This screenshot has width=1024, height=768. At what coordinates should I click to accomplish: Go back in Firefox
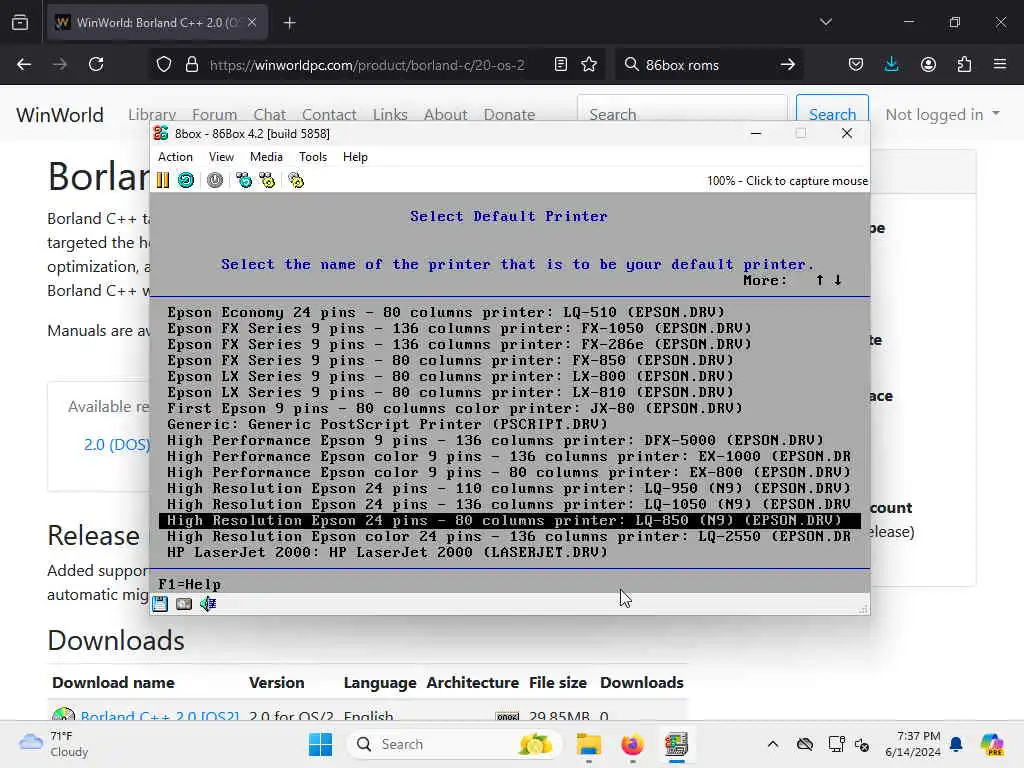click(x=24, y=65)
